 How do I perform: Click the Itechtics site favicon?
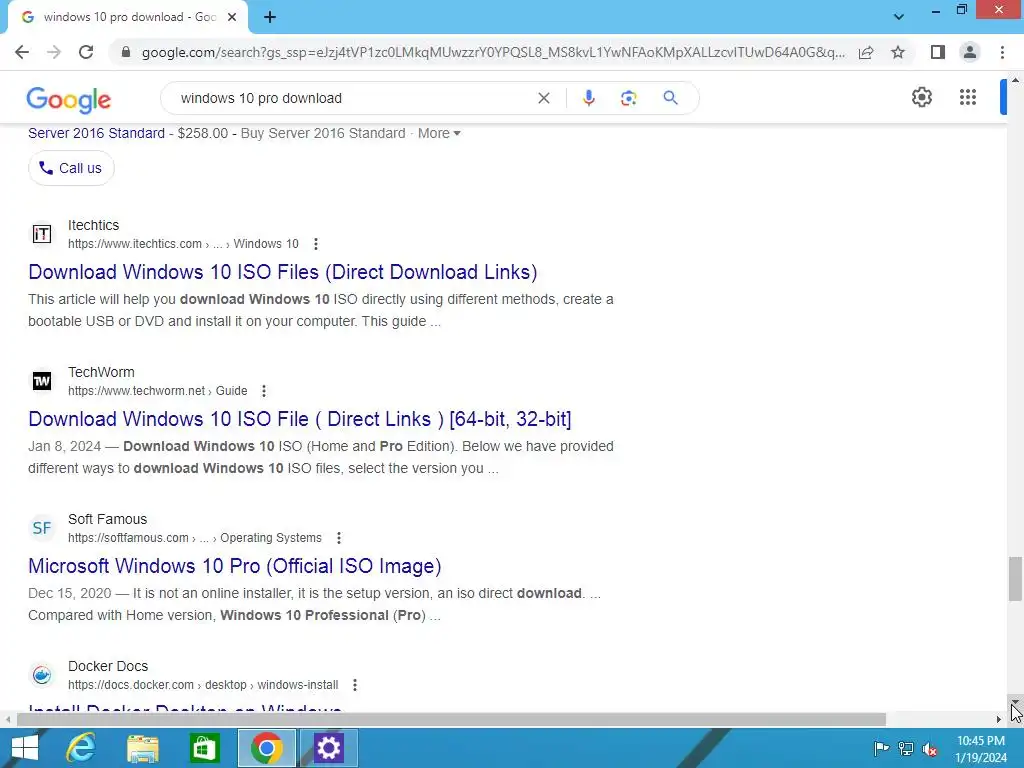(42, 234)
